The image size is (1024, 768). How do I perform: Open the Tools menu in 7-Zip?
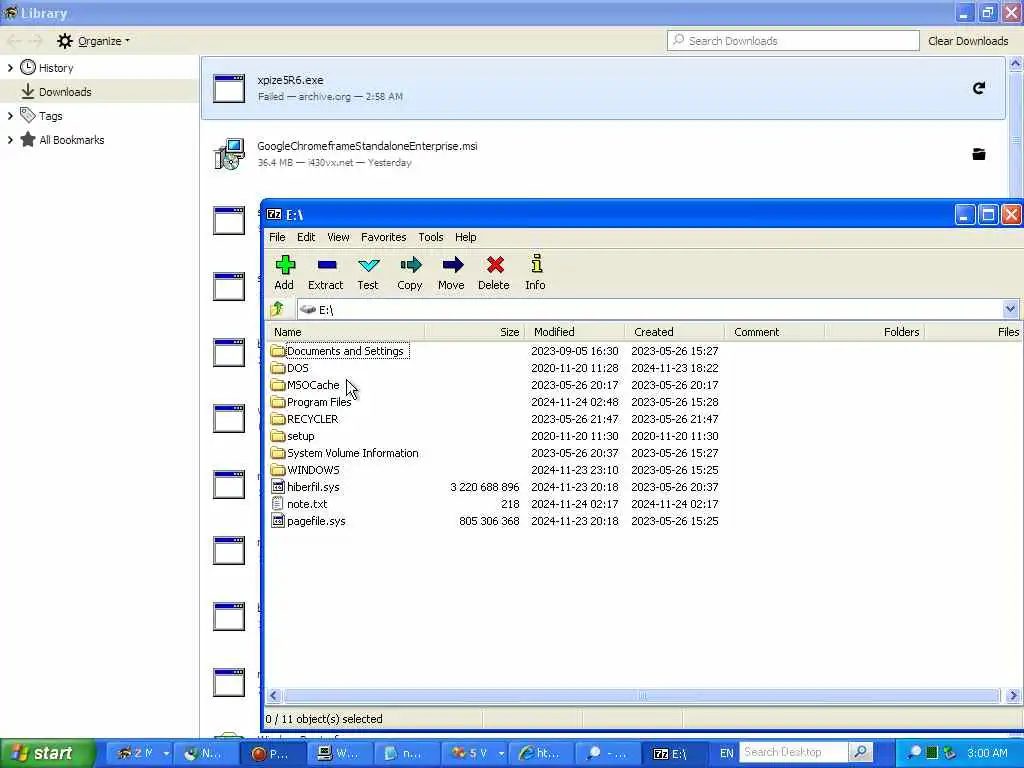(x=430, y=237)
